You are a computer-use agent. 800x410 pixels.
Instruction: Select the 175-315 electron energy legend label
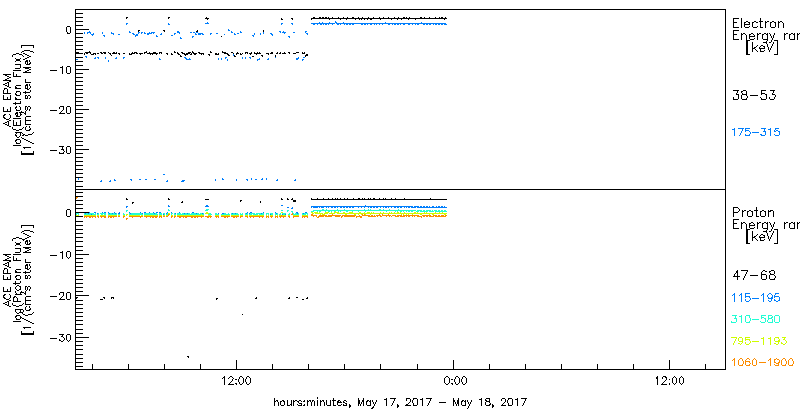click(756, 133)
